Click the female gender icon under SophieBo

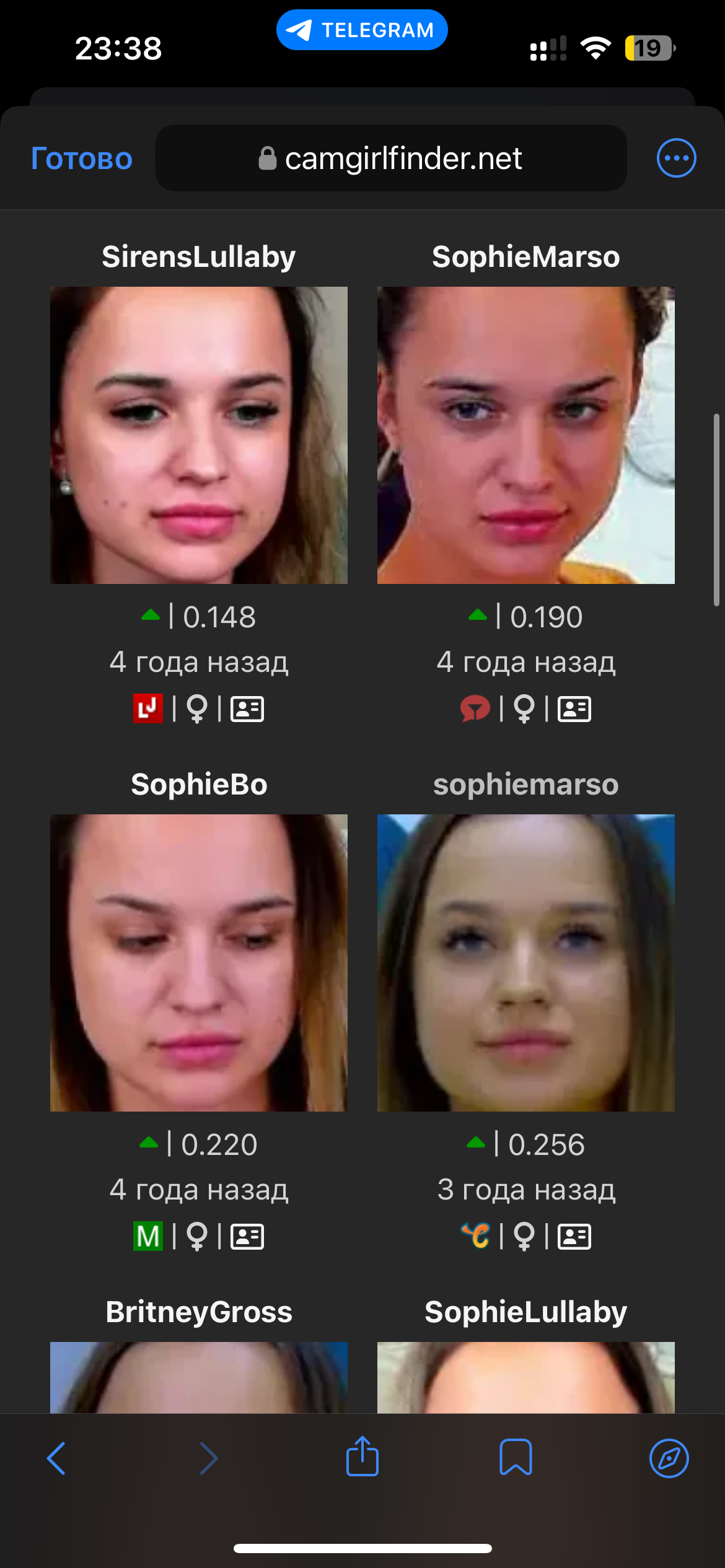(197, 1237)
